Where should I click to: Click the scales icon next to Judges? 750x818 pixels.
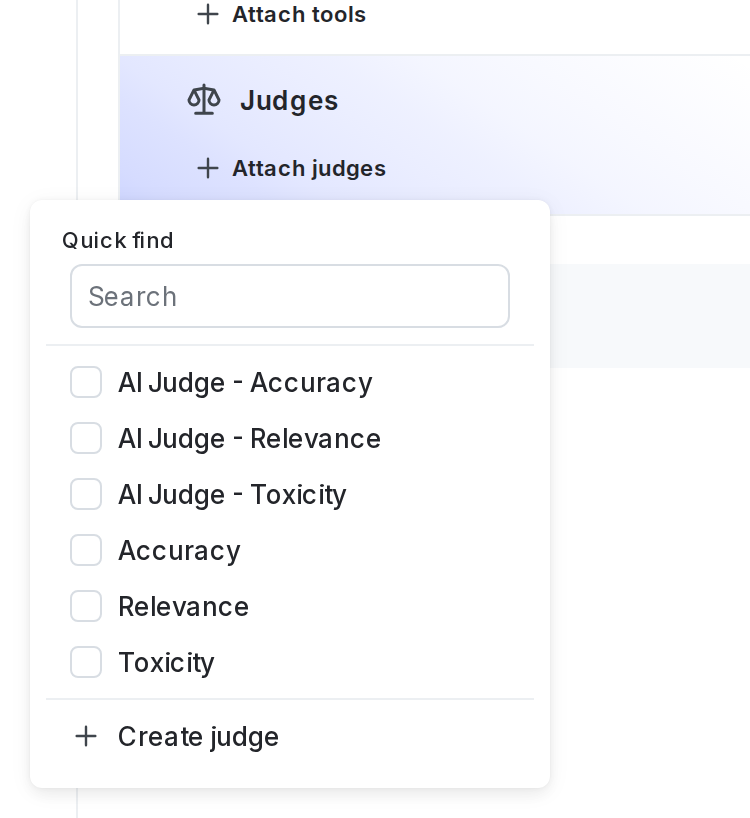click(x=204, y=100)
